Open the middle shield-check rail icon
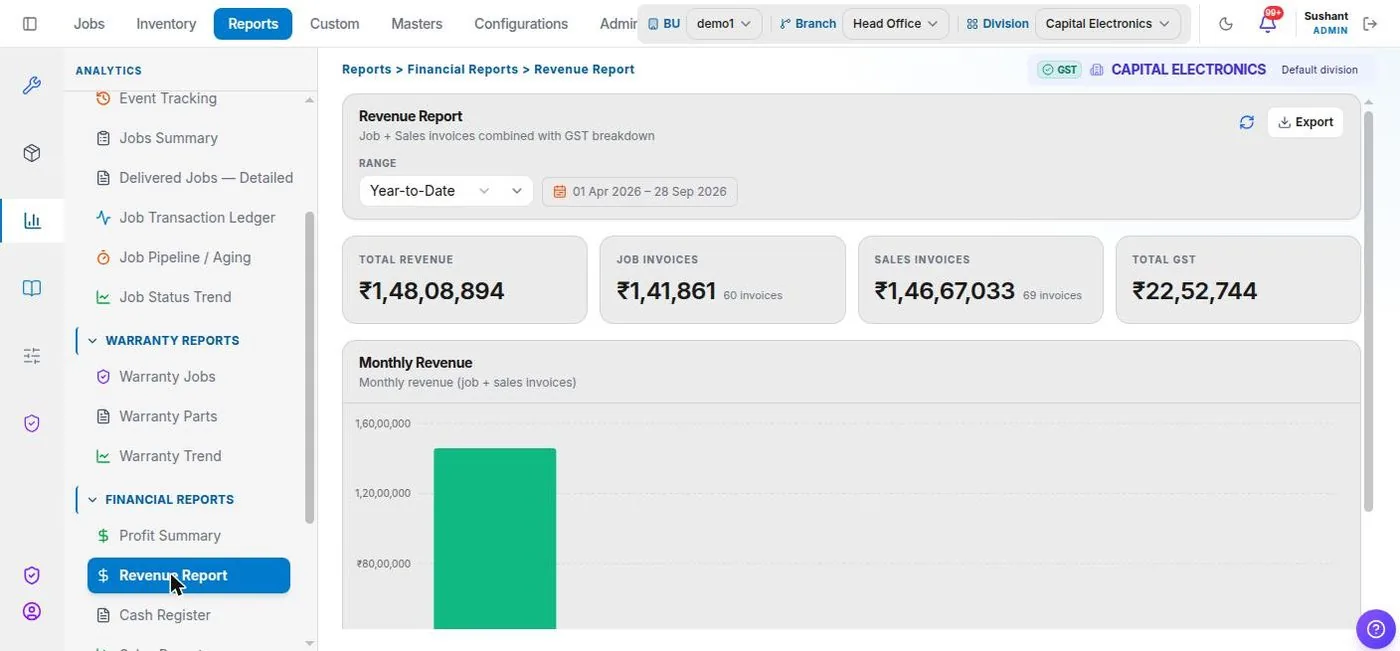The width and height of the screenshot is (1400, 651). point(32,424)
